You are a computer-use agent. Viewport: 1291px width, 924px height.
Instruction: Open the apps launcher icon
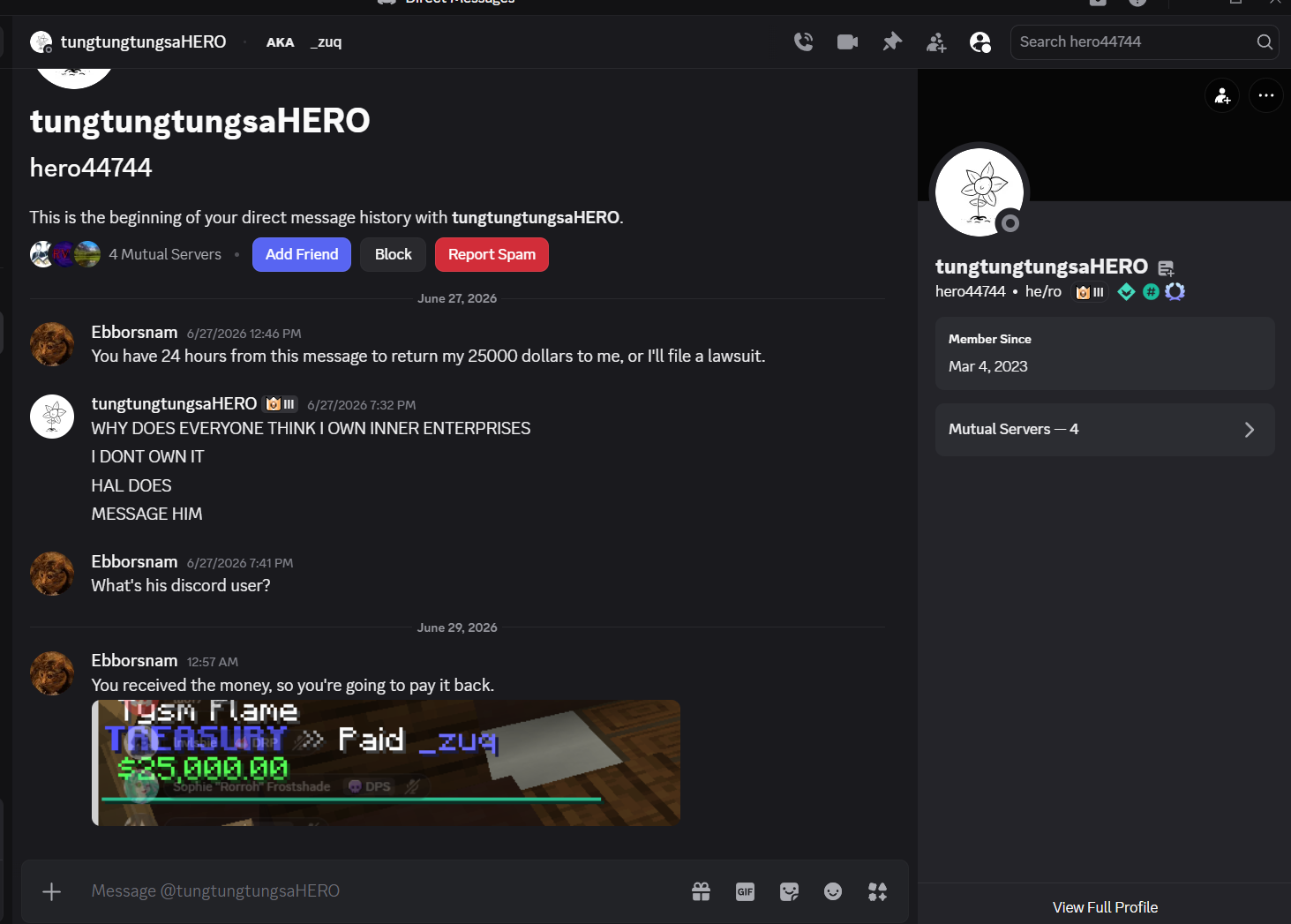click(877, 891)
